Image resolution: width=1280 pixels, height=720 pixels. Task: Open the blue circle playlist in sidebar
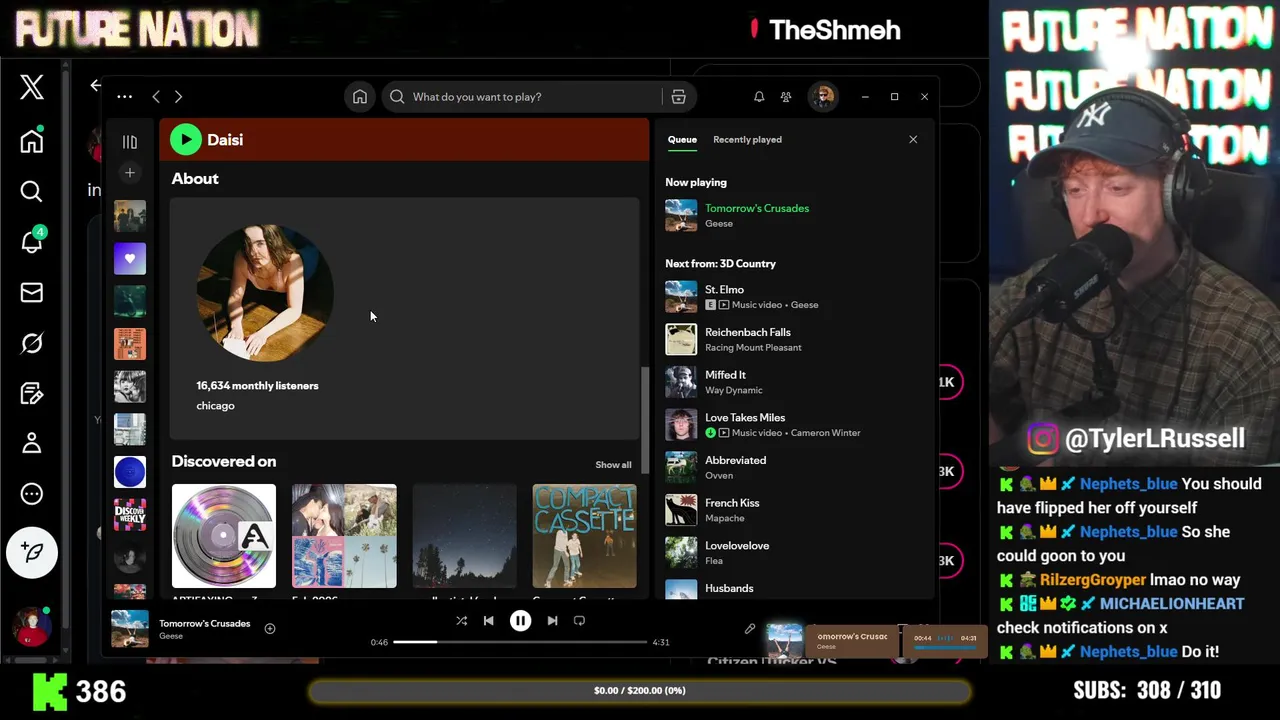pyautogui.click(x=130, y=472)
